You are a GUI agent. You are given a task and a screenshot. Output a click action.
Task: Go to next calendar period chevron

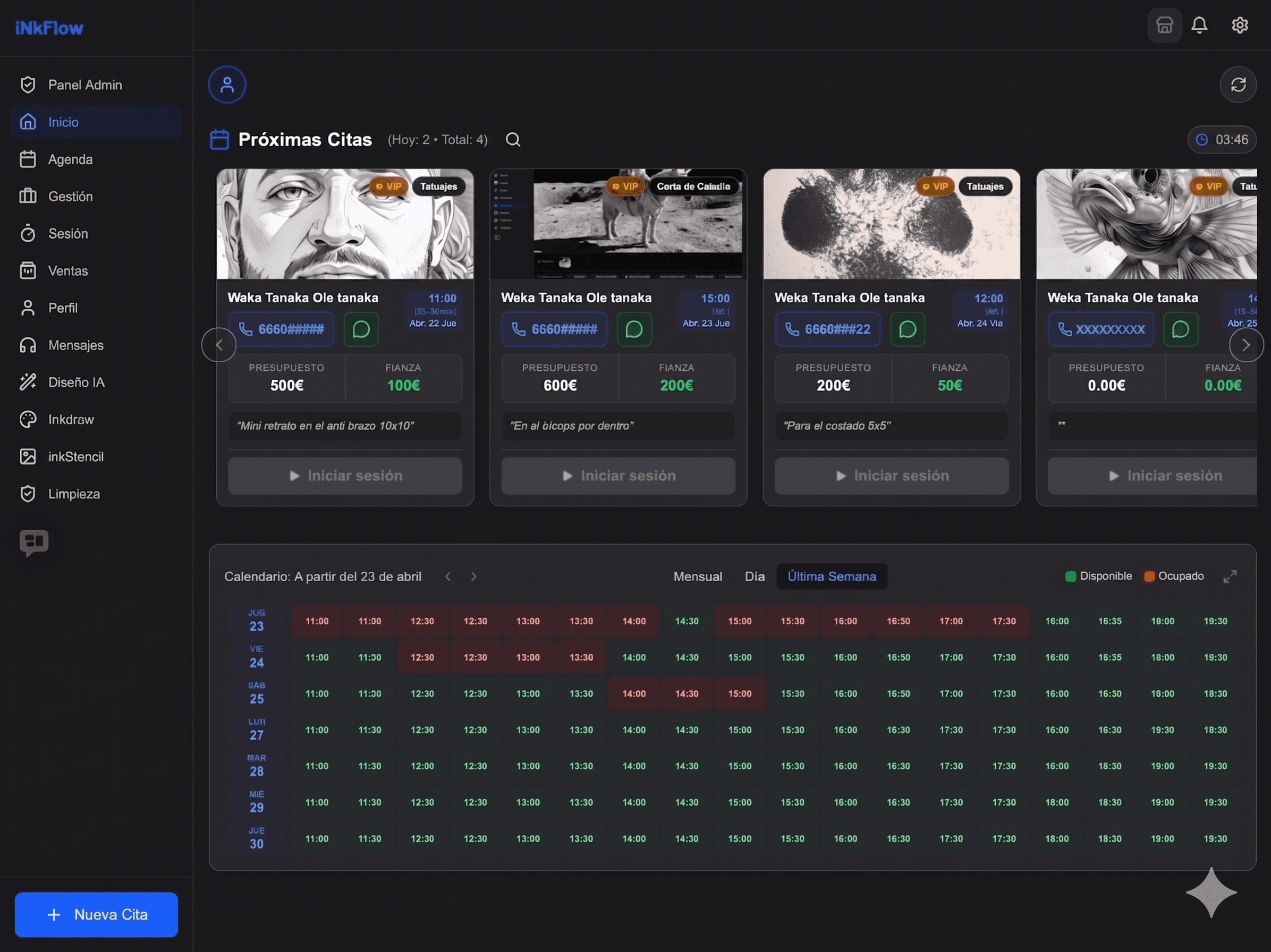tap(473, 576)
